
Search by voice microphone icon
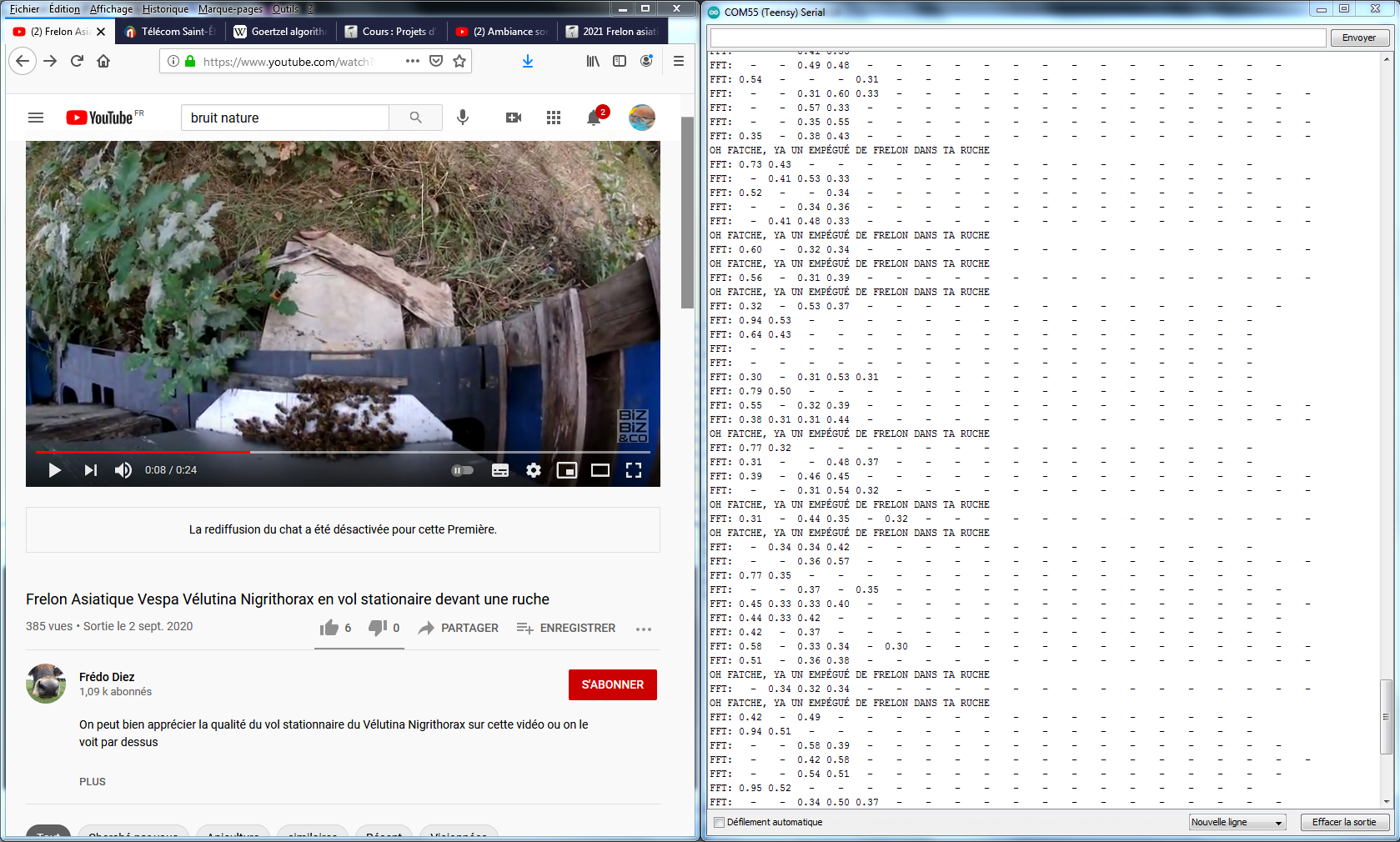463,118
